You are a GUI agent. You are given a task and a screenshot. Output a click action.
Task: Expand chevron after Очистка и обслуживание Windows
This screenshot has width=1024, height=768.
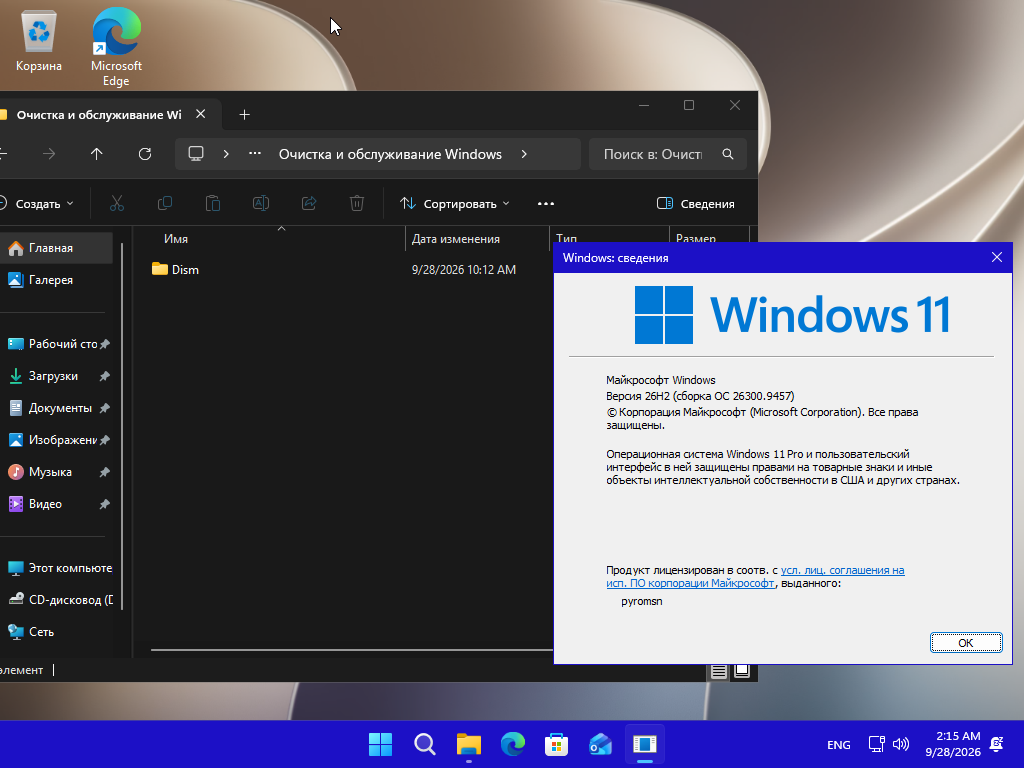tap(524, 154)
